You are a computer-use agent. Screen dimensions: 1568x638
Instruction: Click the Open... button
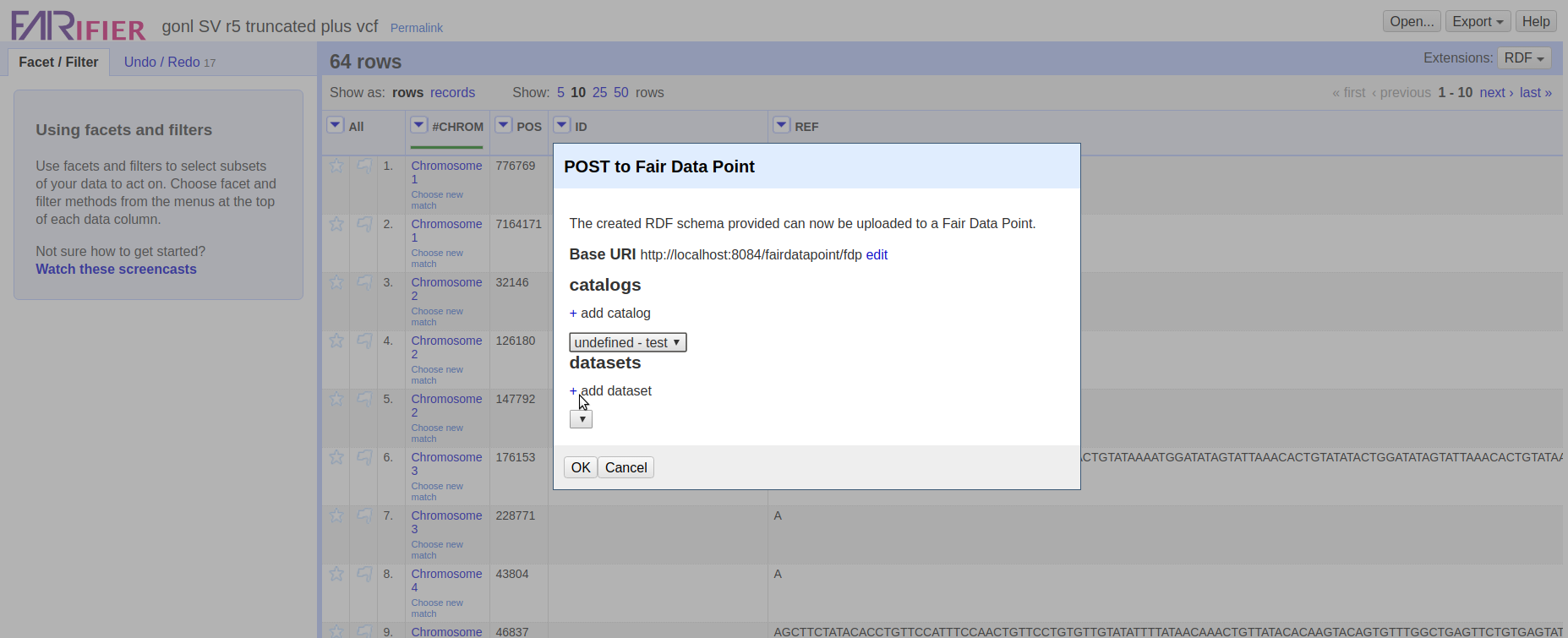pos(1412,22)
